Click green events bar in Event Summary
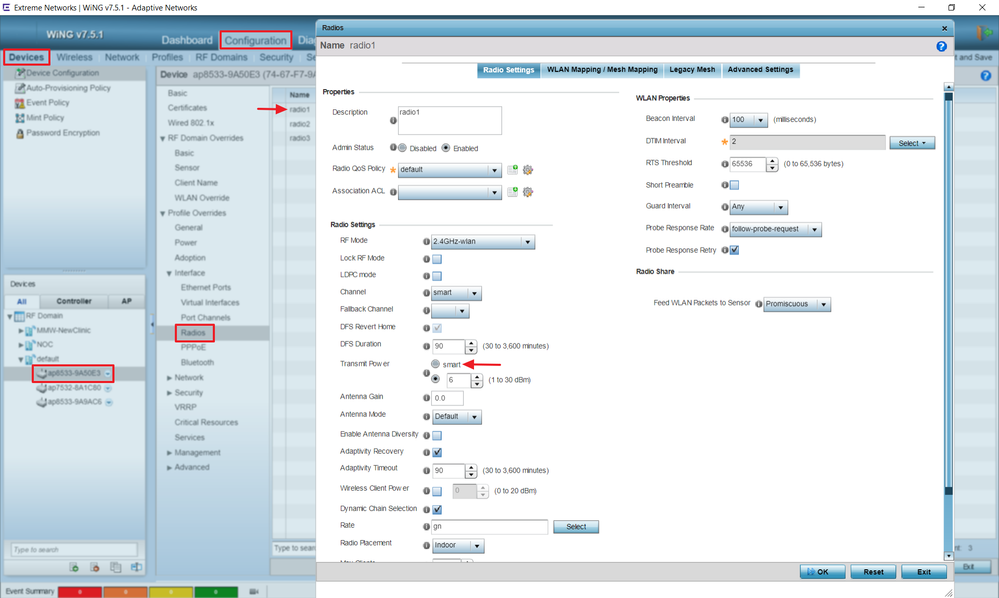The height and width of the screenshot is (598, 999). [216, 592]
